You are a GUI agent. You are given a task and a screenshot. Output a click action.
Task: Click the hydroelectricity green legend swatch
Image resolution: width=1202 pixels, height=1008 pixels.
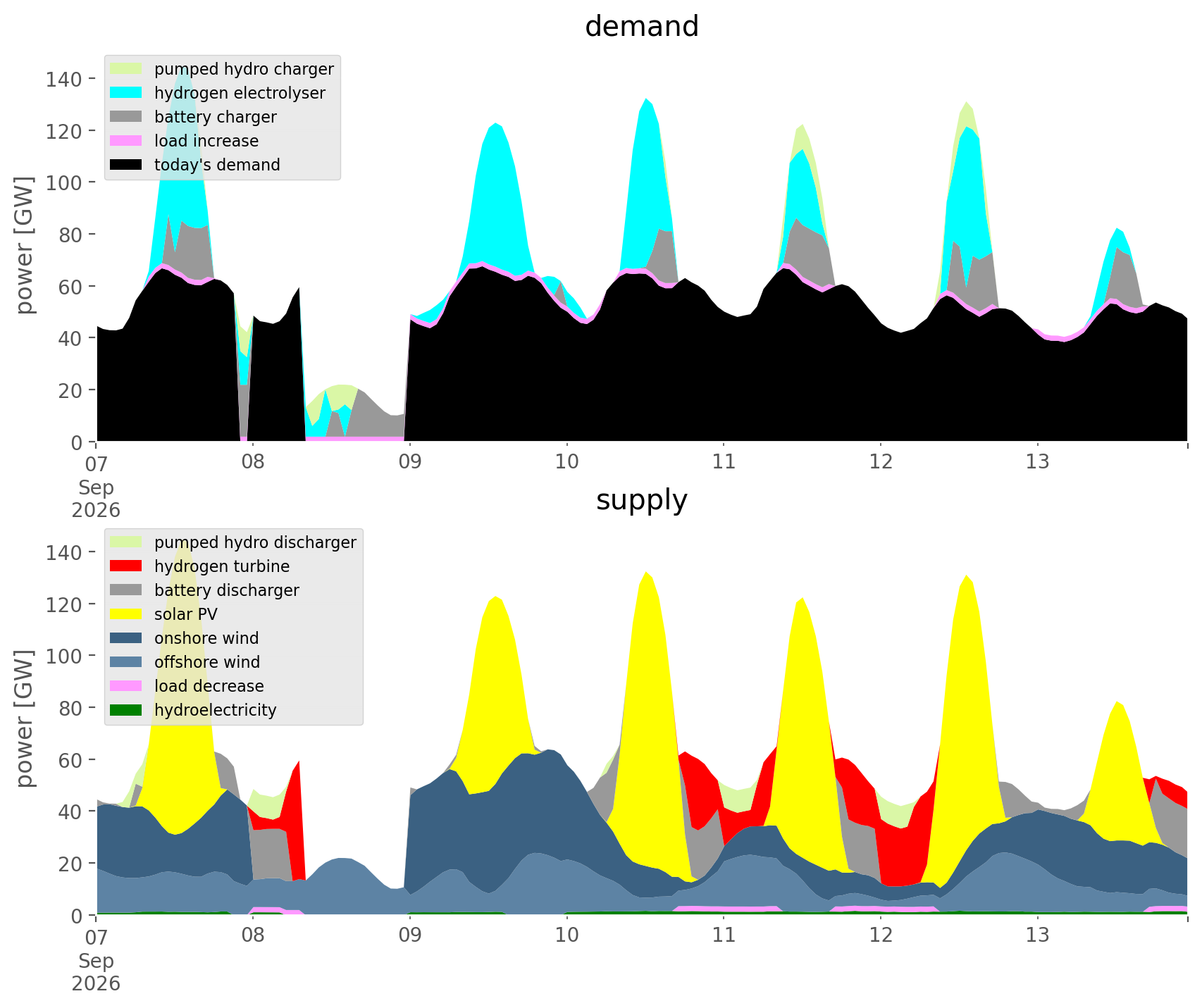pyautogui.click(x=128, y=710)
